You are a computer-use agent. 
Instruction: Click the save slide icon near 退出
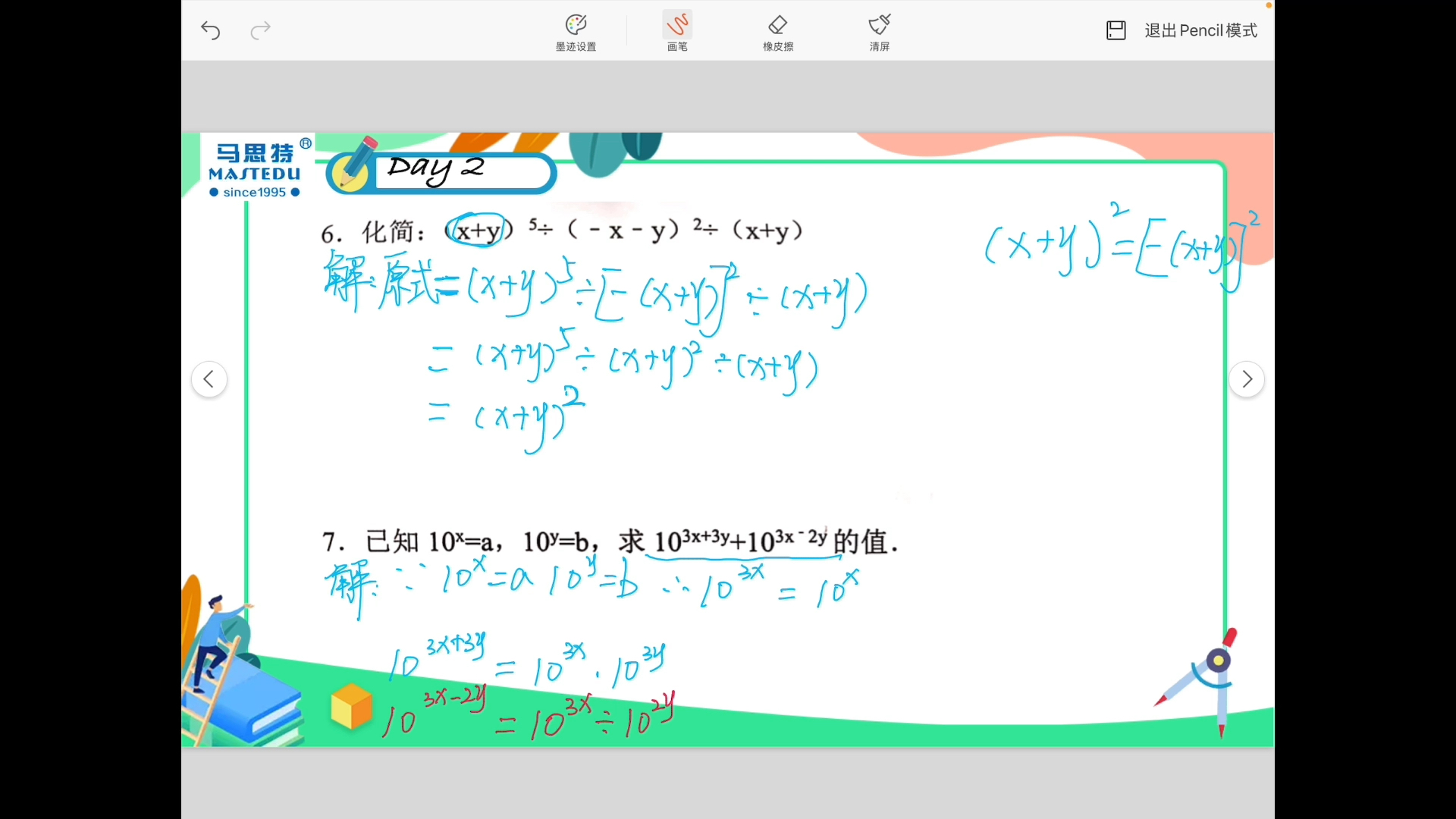pos(1116,30)
